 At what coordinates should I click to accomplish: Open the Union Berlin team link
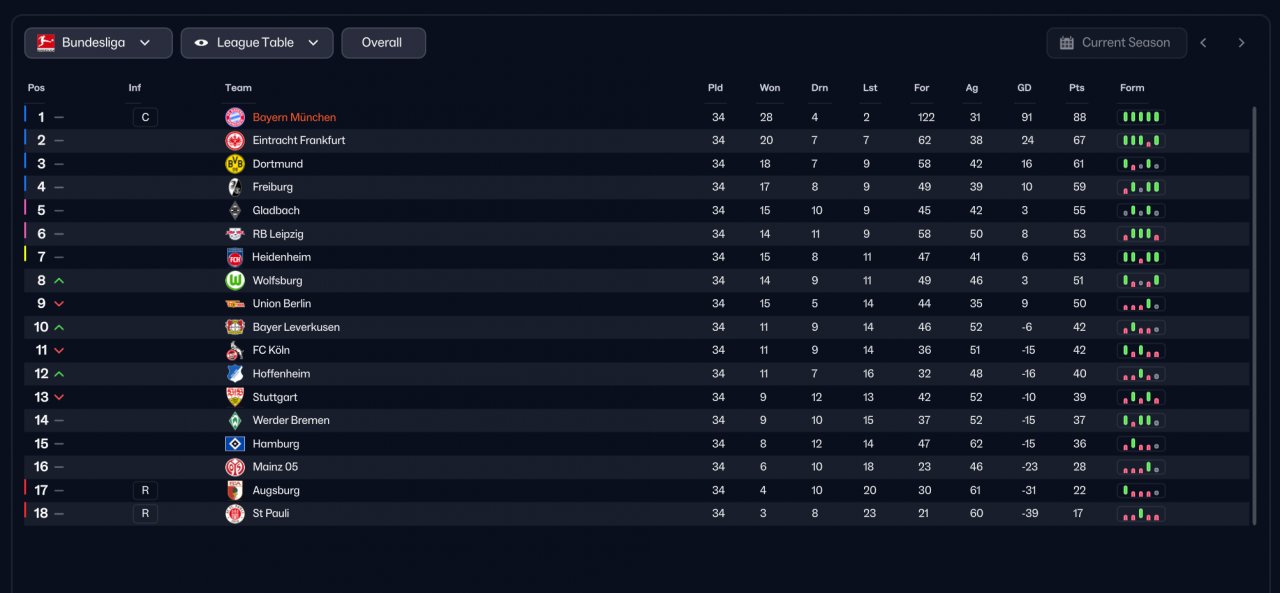click(282, 304)
